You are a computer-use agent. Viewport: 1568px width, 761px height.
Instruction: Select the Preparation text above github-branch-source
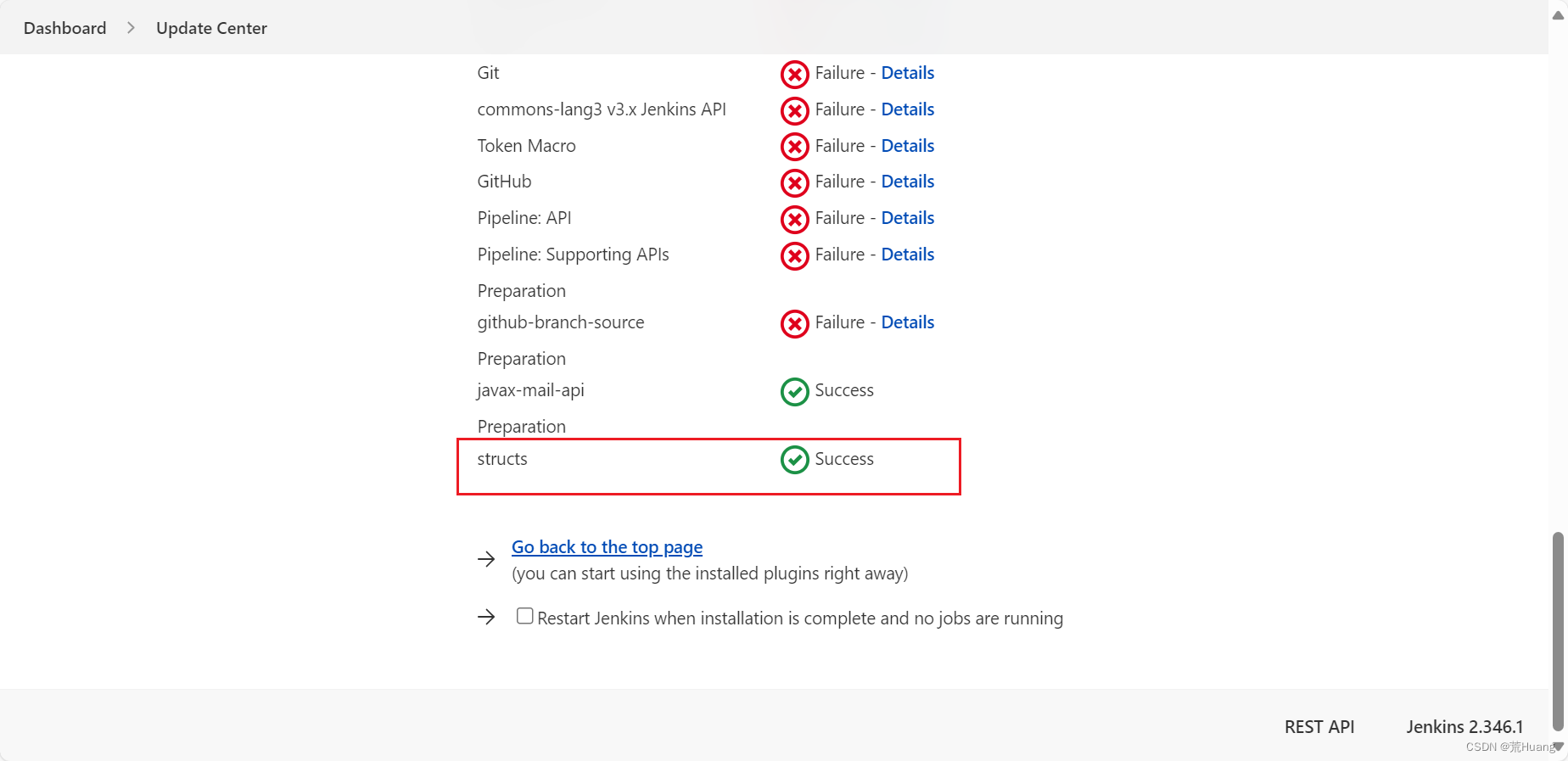click(521, 291)
